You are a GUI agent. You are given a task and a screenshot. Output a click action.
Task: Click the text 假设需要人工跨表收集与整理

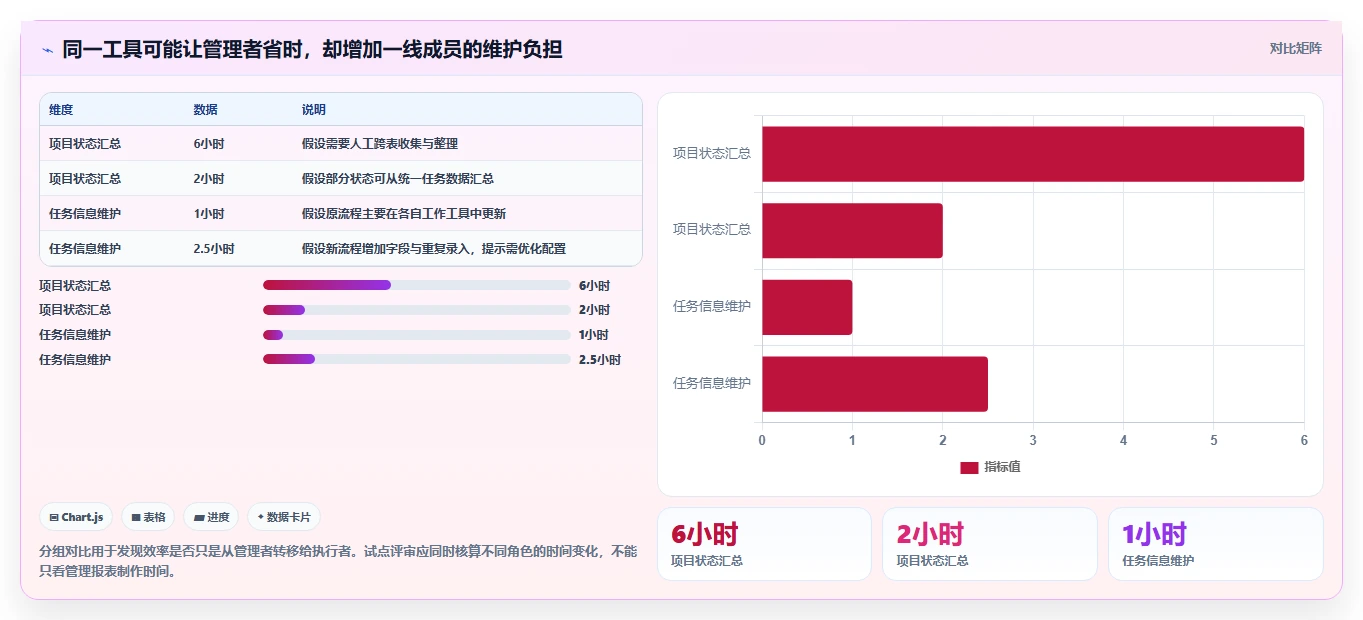(380, 144)
